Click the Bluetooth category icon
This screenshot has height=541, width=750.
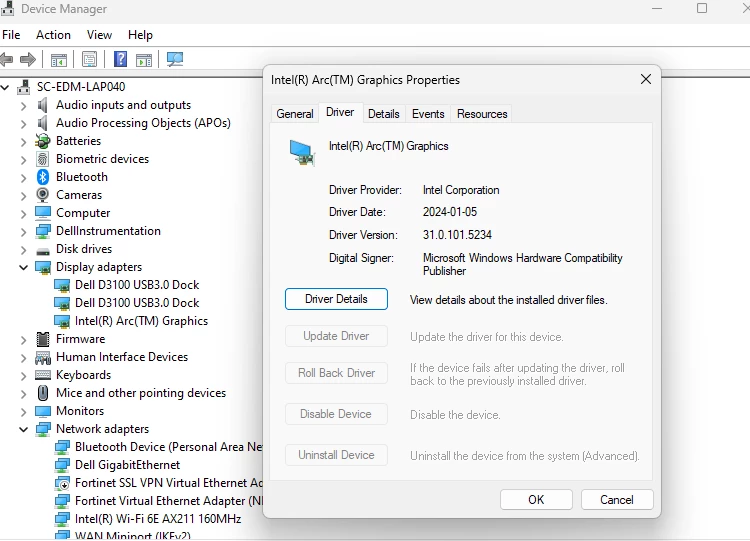point(43,177)
